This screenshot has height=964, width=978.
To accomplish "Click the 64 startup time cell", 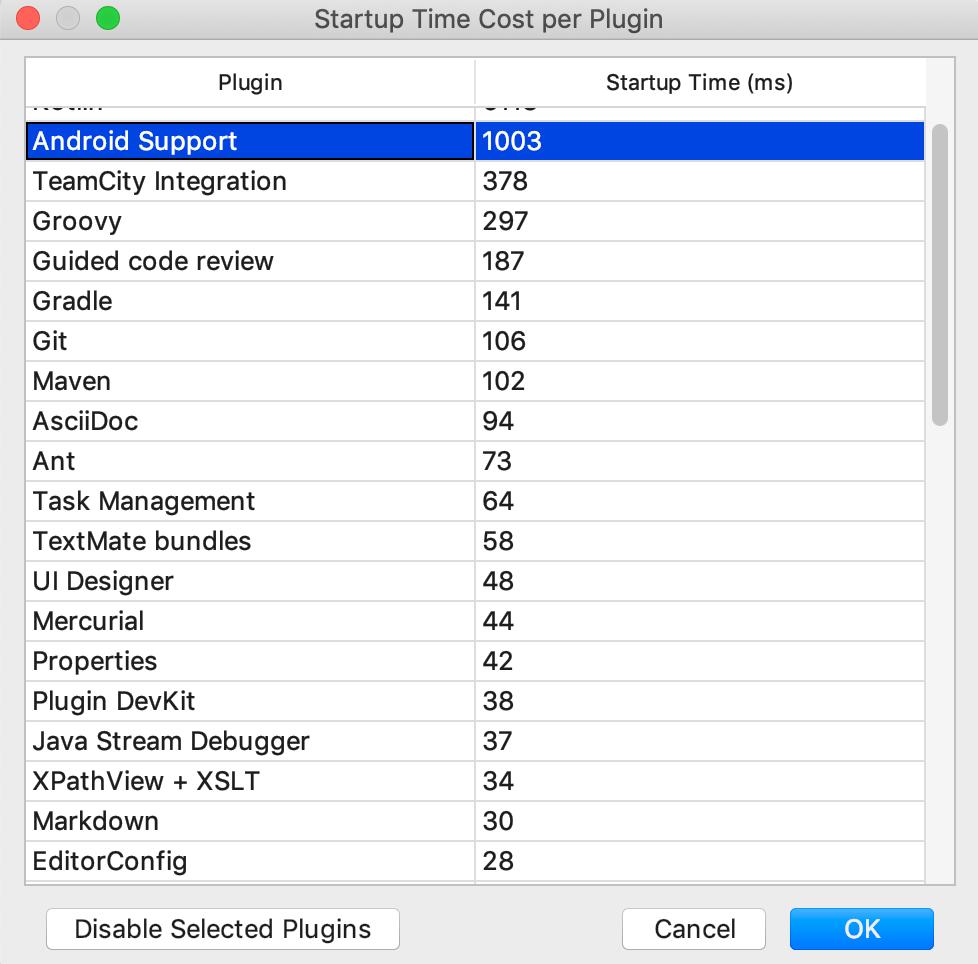I will [700, 501].
